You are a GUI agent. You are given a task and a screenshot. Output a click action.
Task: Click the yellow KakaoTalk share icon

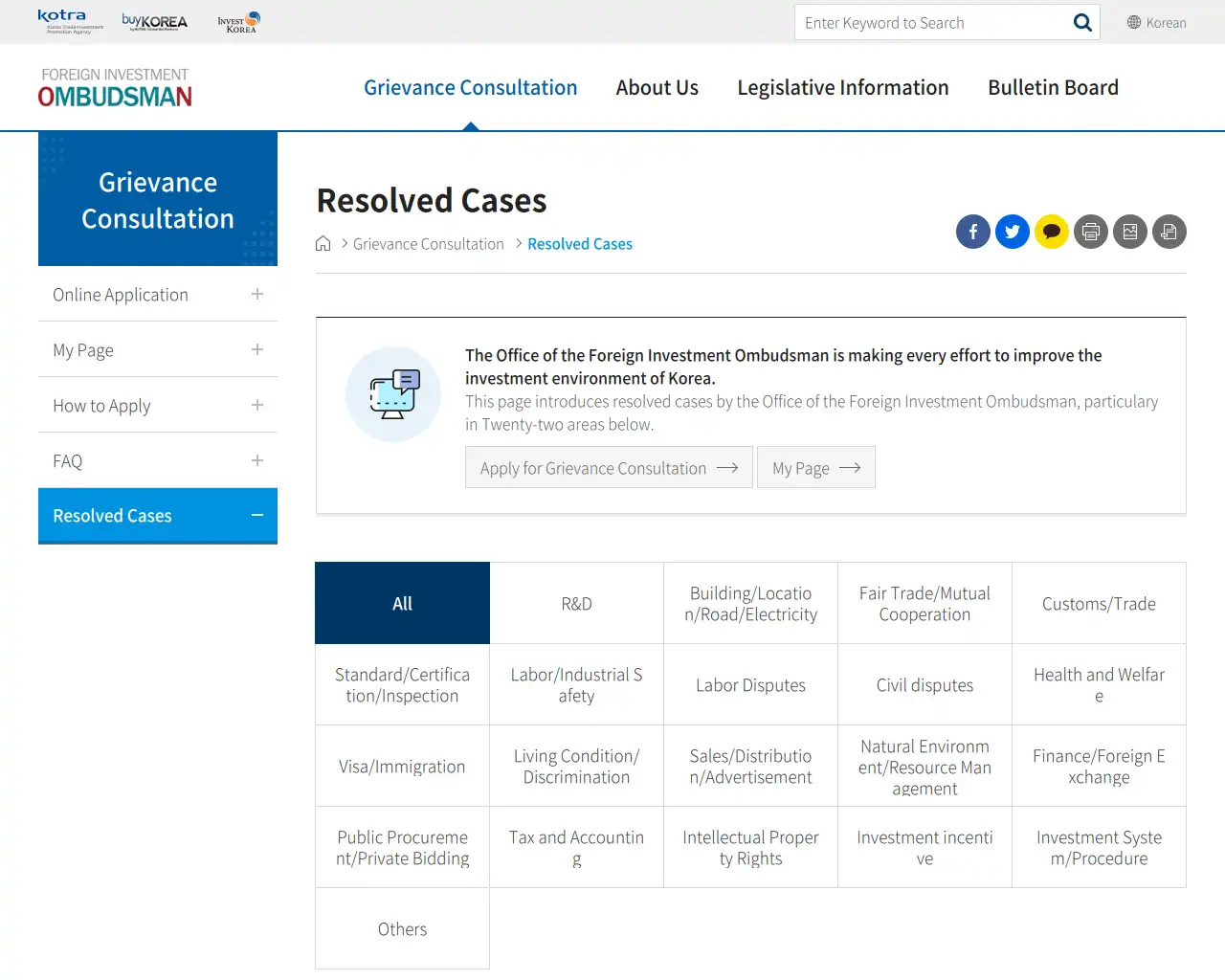pos(1051,232)
